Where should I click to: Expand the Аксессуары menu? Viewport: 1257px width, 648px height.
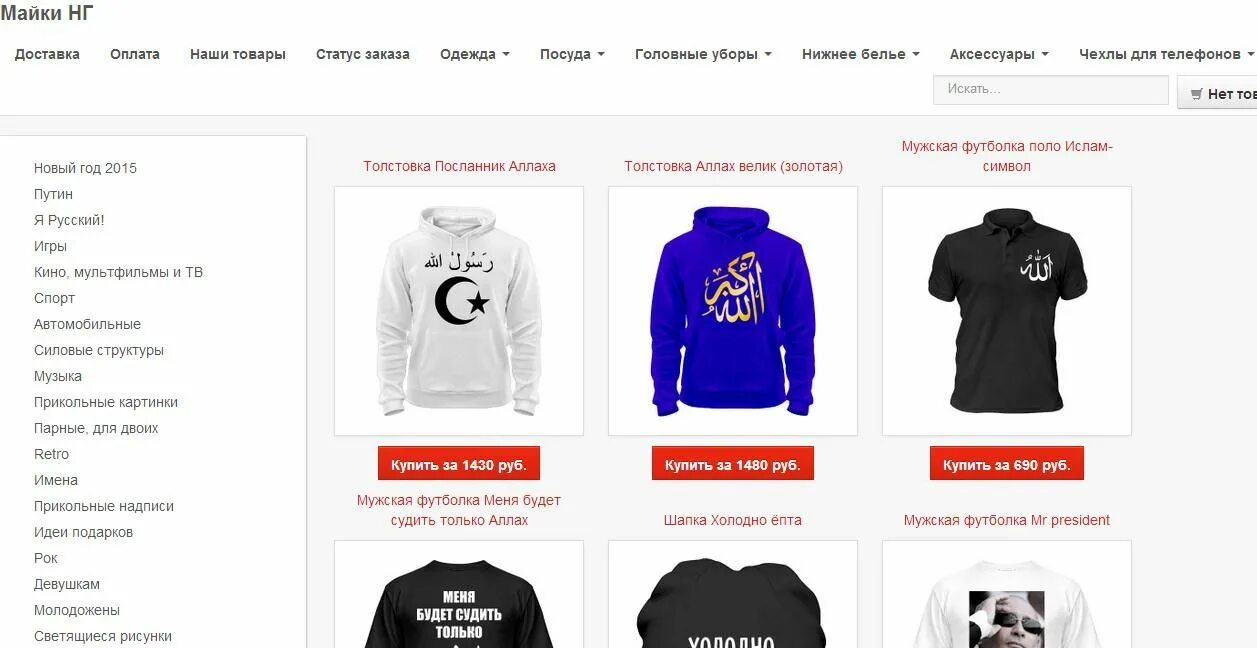coord(999,54)
